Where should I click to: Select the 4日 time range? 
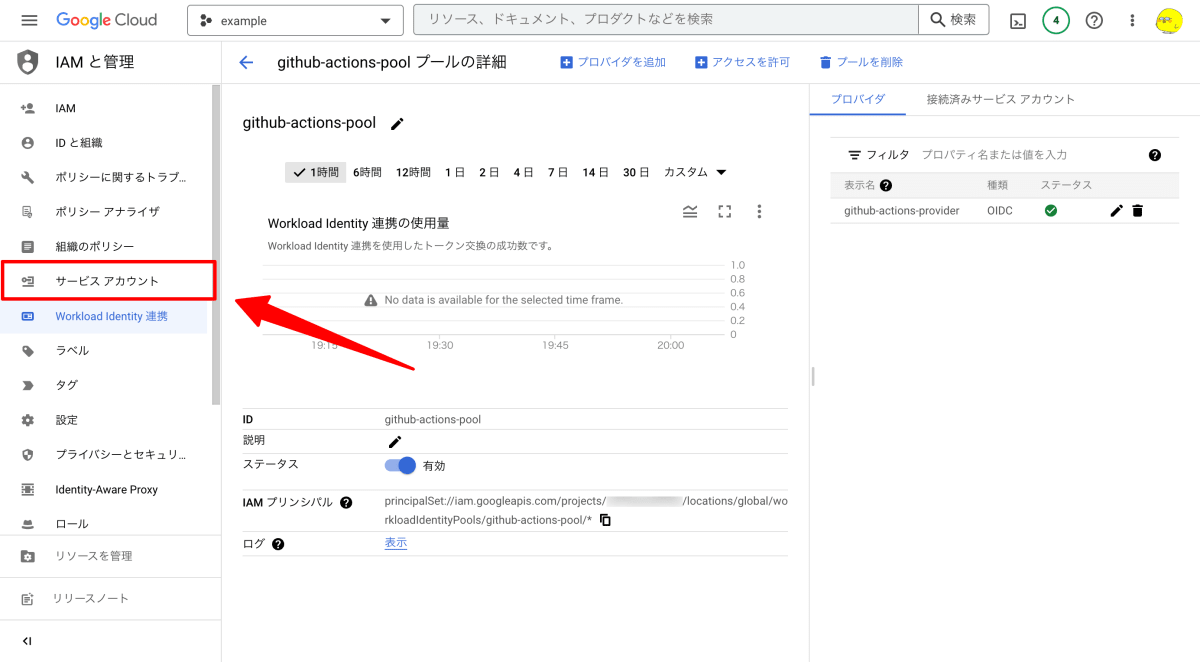point(523,172)
